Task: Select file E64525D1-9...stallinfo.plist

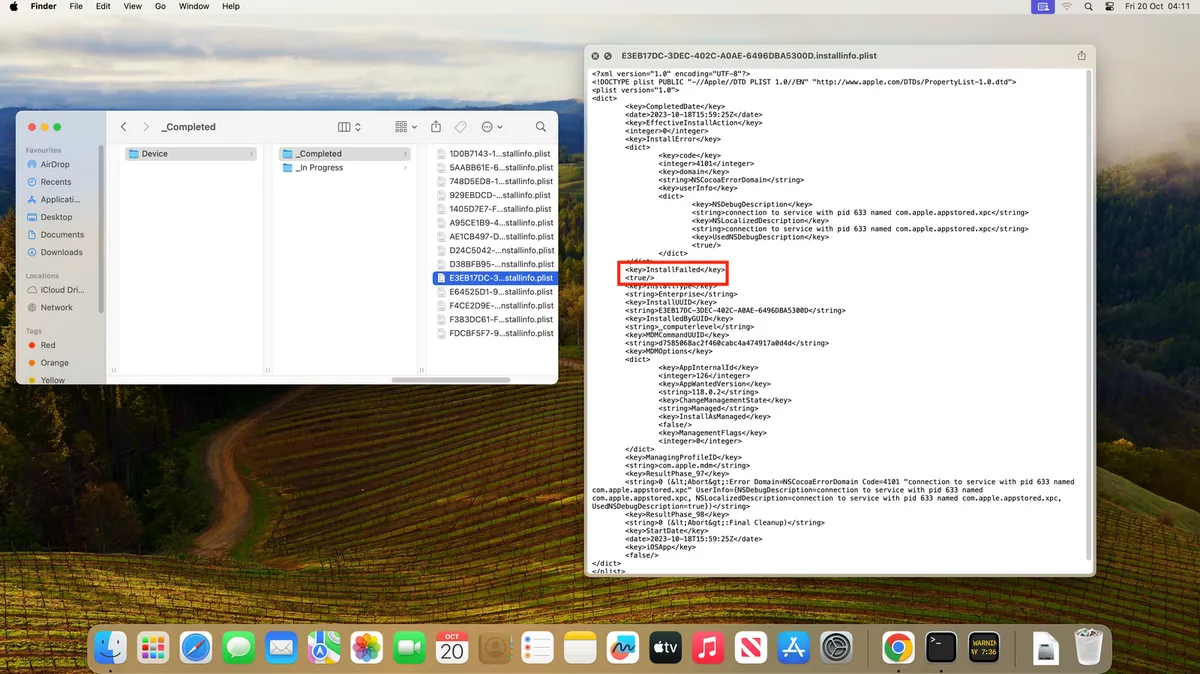Action: coord(494,292)
